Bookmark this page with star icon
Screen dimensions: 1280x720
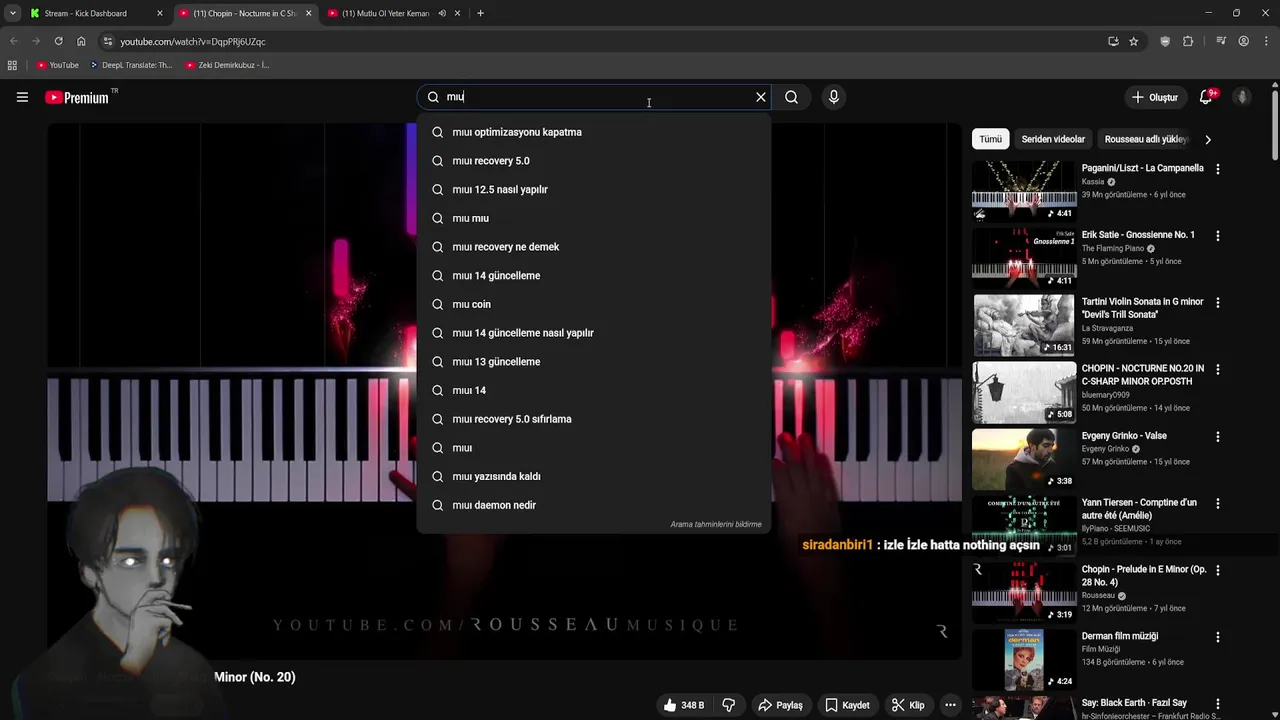pyautogui.click(x=1133, y=41)
